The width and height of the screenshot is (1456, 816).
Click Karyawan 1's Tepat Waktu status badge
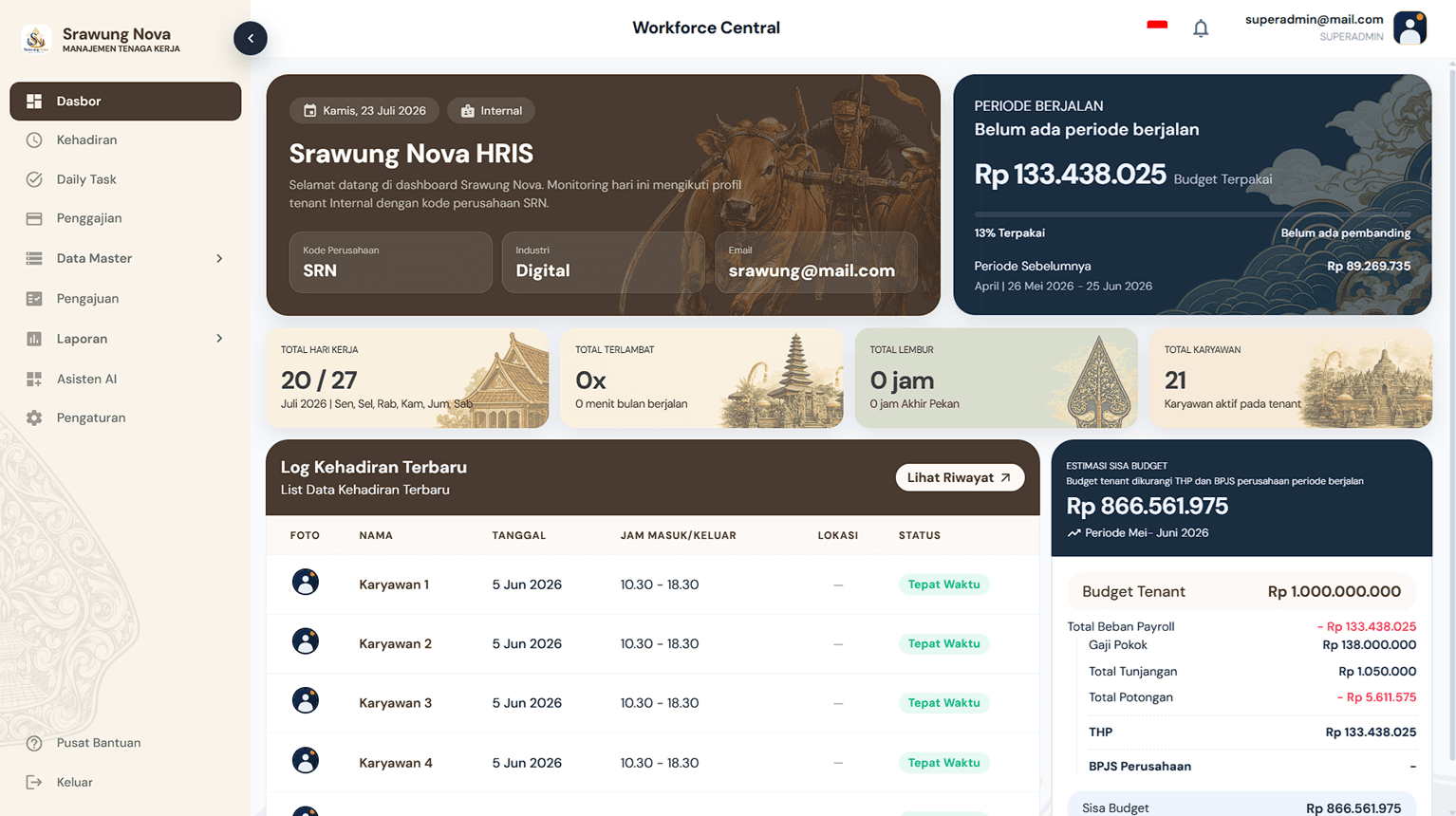[943, 584]
